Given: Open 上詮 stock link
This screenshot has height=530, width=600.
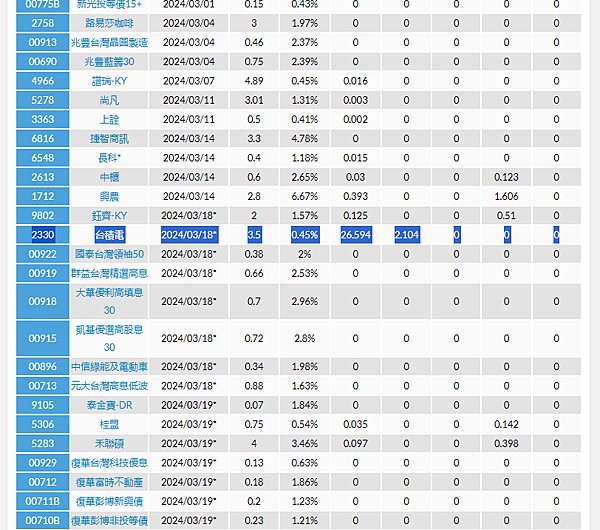Looking at the screenshot, I should tap(109, 119).
